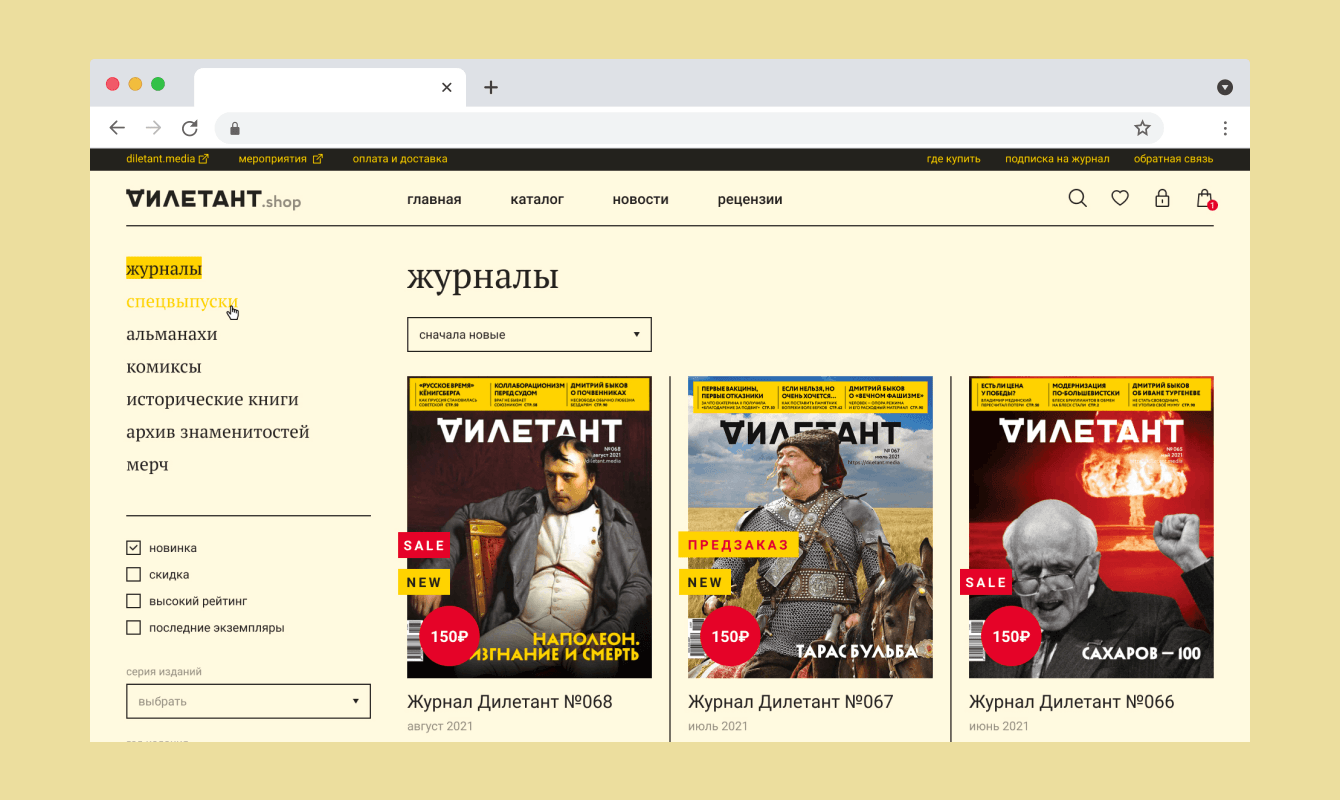Open the diletant.media external link
This screenshot has width=1340, height=800.
[167, 159]
